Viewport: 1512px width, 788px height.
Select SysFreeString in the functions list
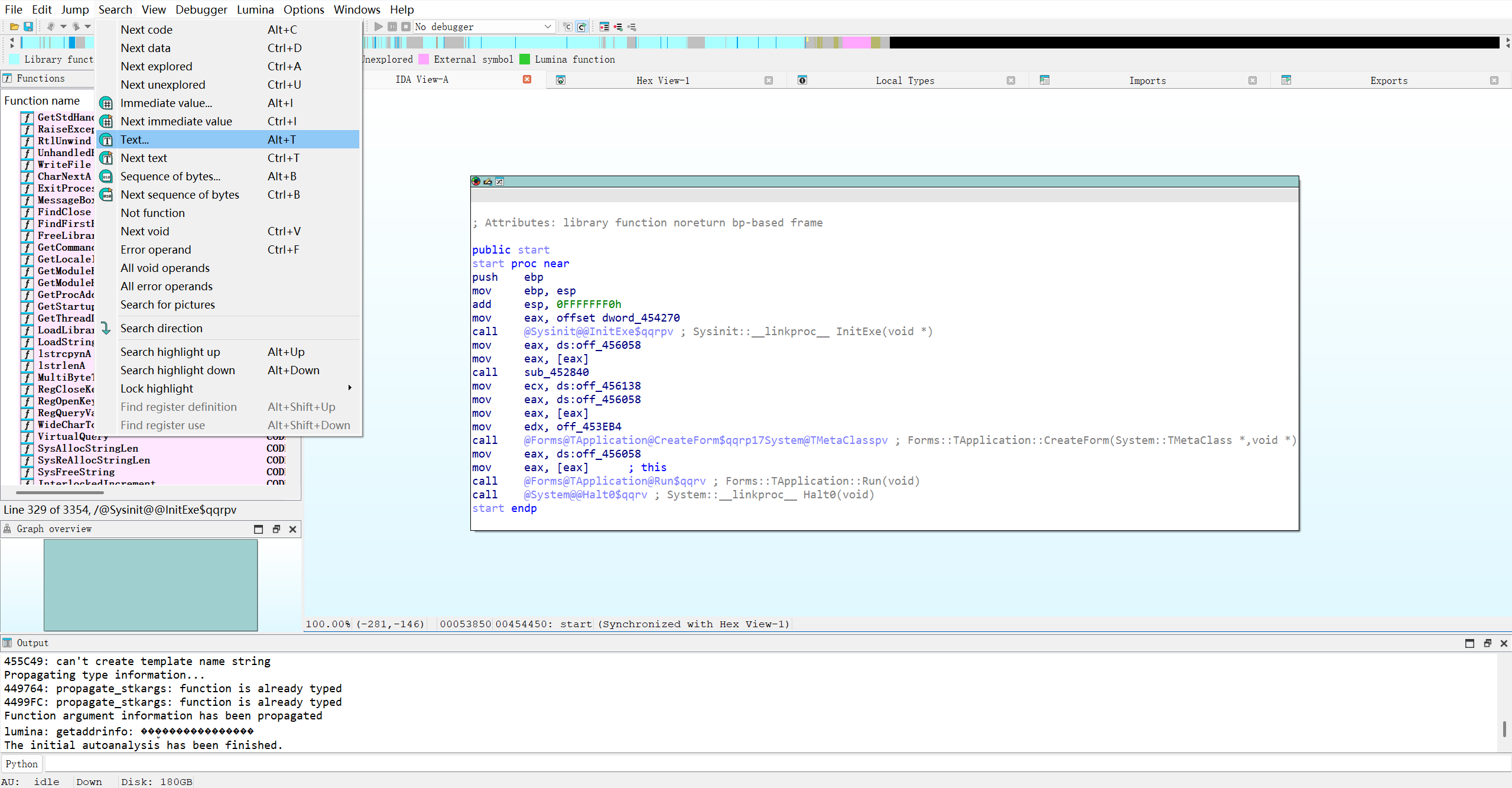(76, 472)
